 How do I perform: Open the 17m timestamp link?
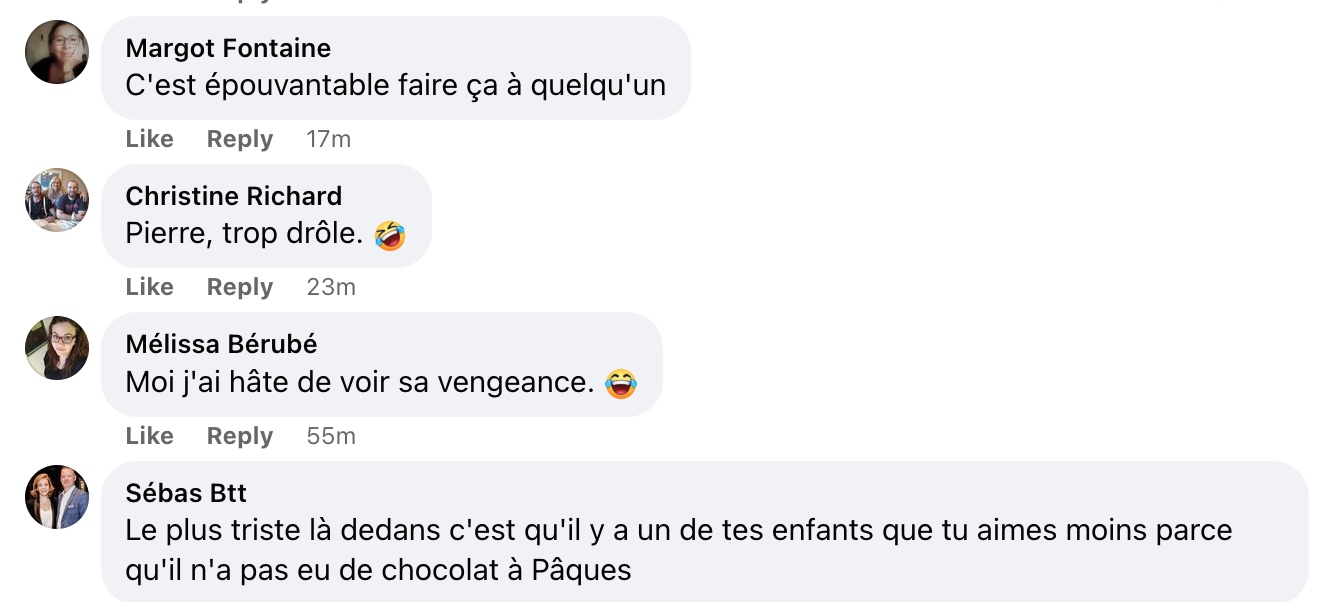click(329, 139)
